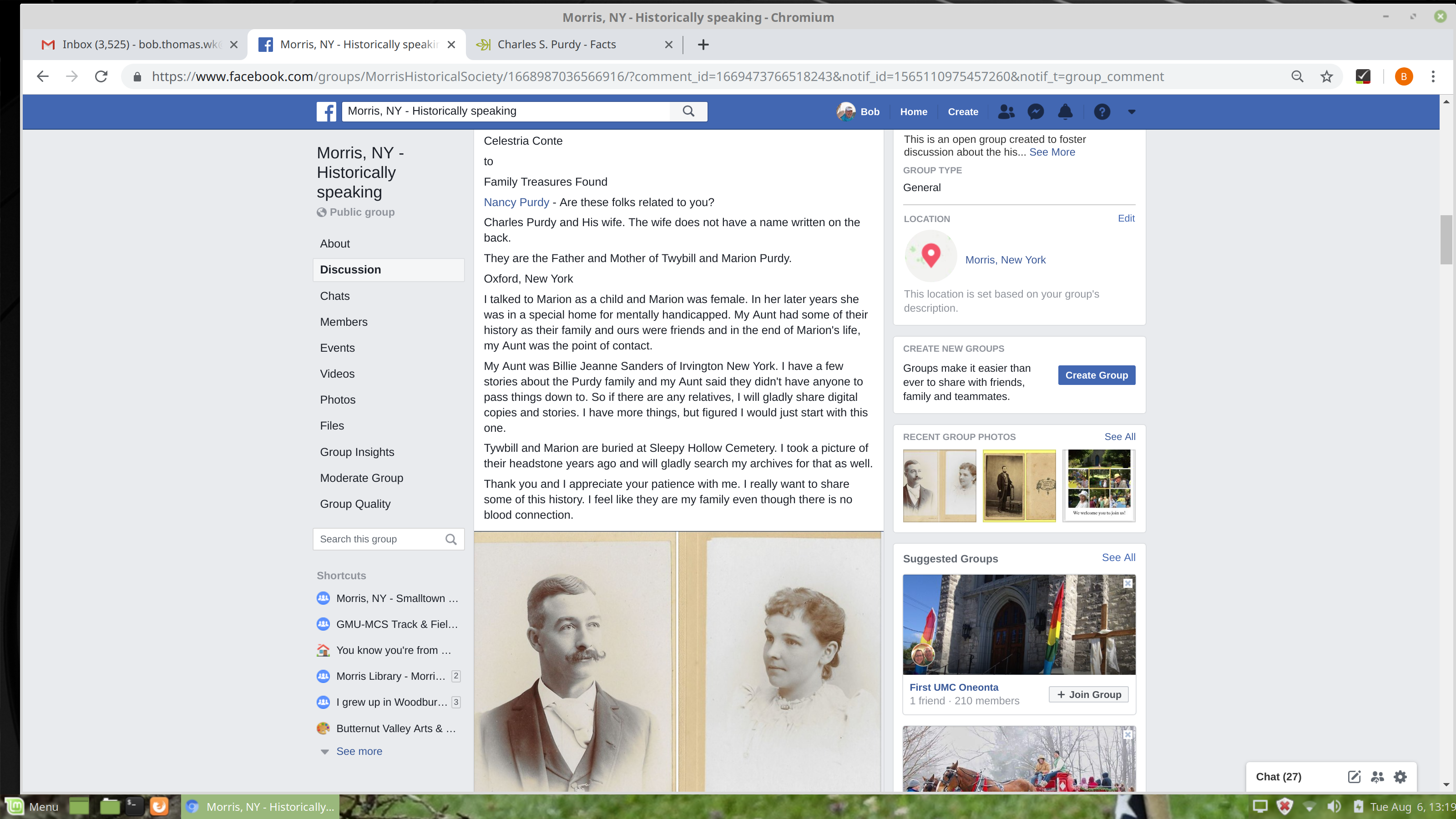Open About in the group menu
This screenshot has width=1456, height=819.
point(334,243)
